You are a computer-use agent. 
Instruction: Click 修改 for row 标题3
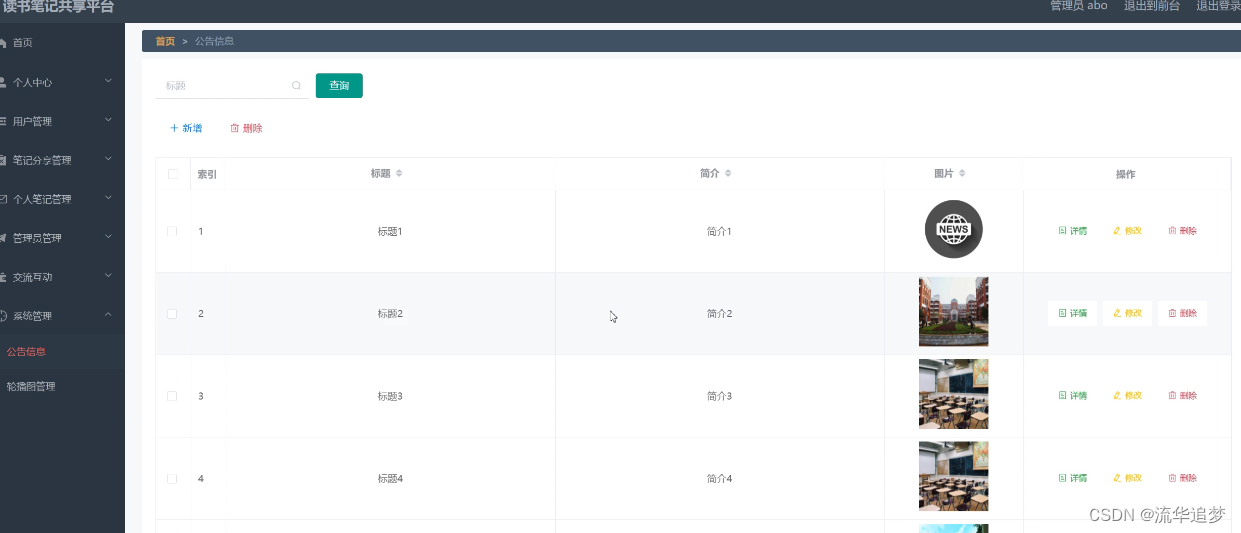[1127, 396]
